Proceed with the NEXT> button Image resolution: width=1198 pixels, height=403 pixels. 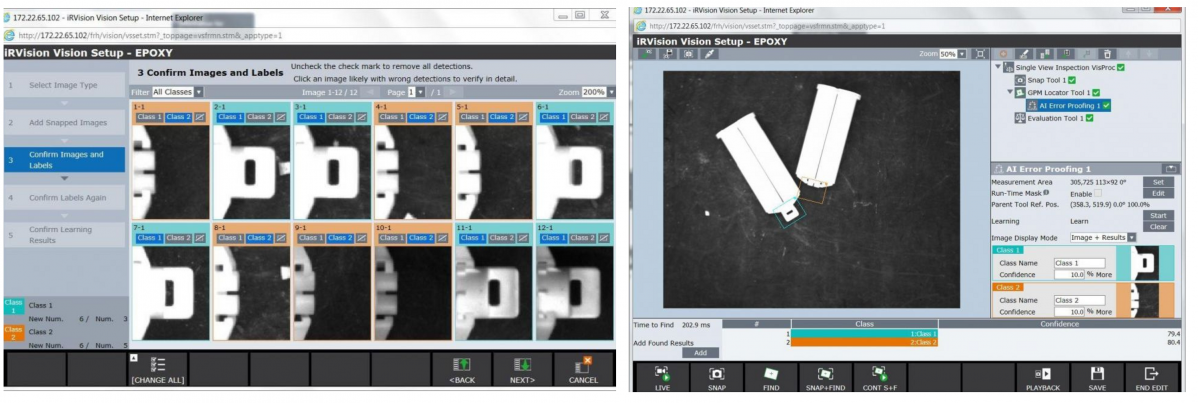click(x=523, y=369)
